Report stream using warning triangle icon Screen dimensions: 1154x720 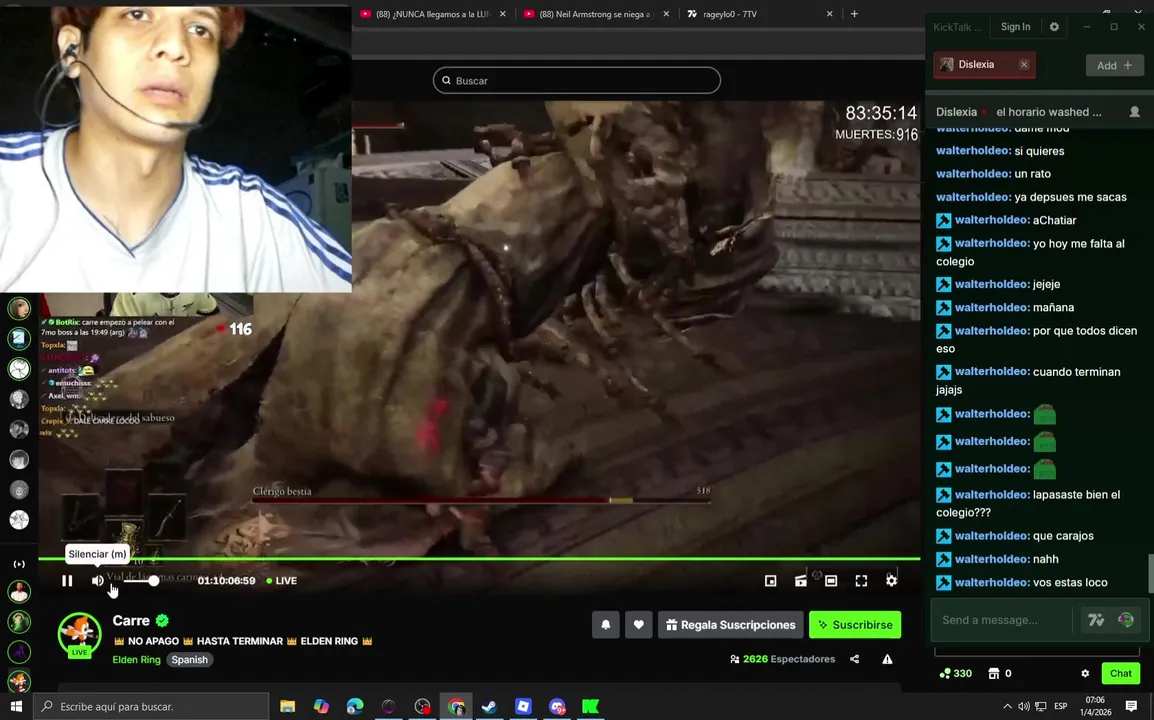(888, 659)
